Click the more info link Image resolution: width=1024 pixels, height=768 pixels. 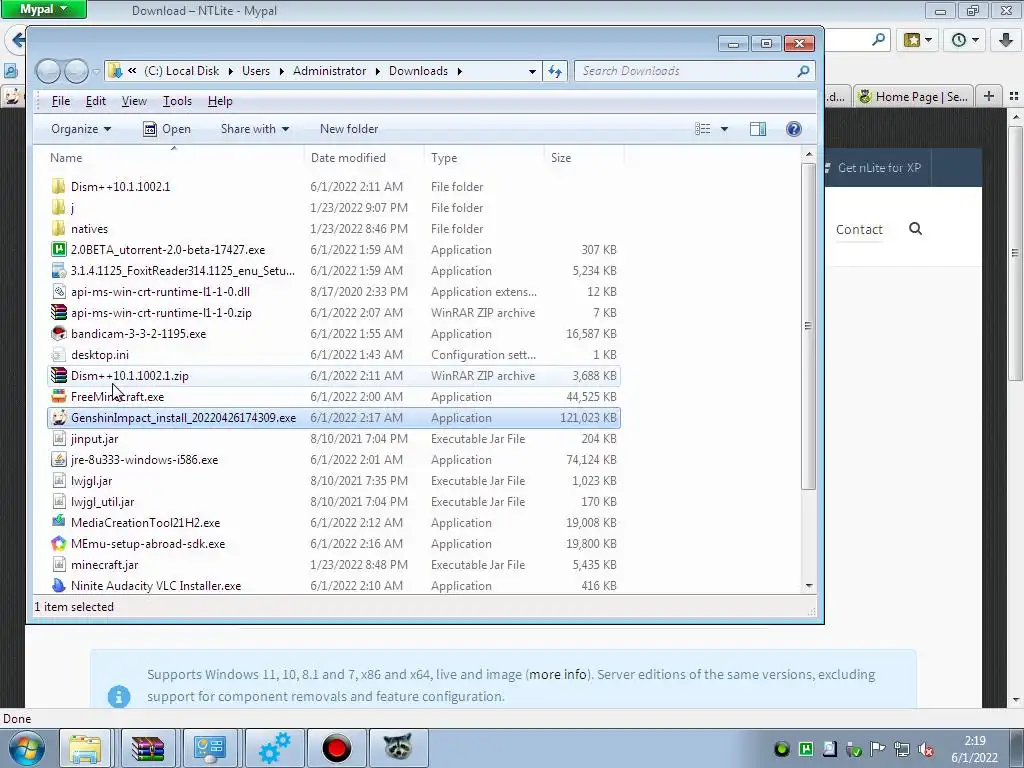(558, 674)
